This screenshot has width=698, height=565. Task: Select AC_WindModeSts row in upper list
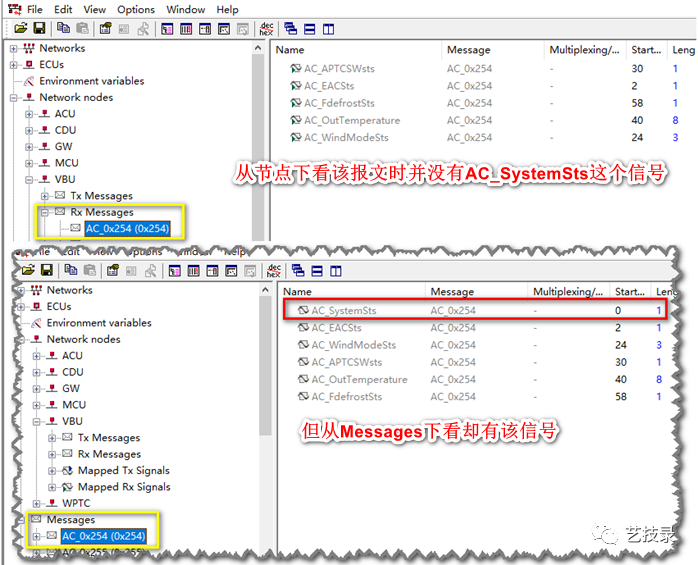pyautogui.click(x=483, y=138)
